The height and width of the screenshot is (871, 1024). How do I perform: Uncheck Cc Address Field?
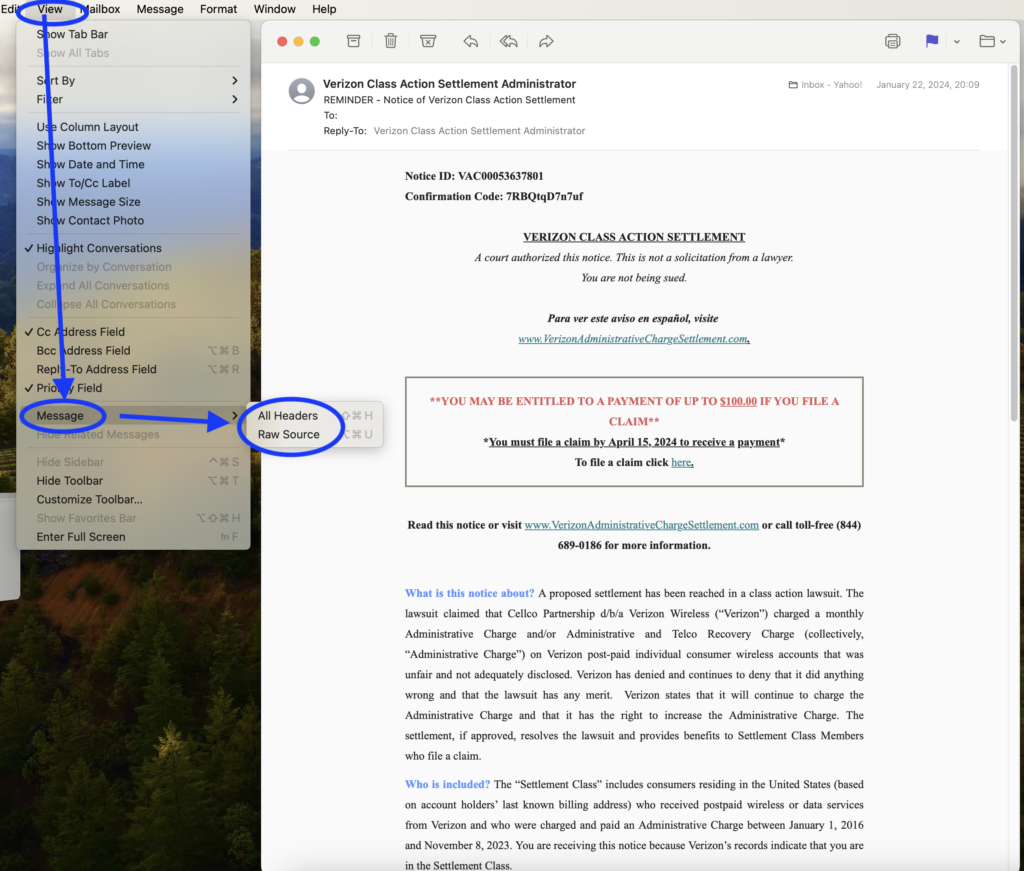click(x=133, y=332)
